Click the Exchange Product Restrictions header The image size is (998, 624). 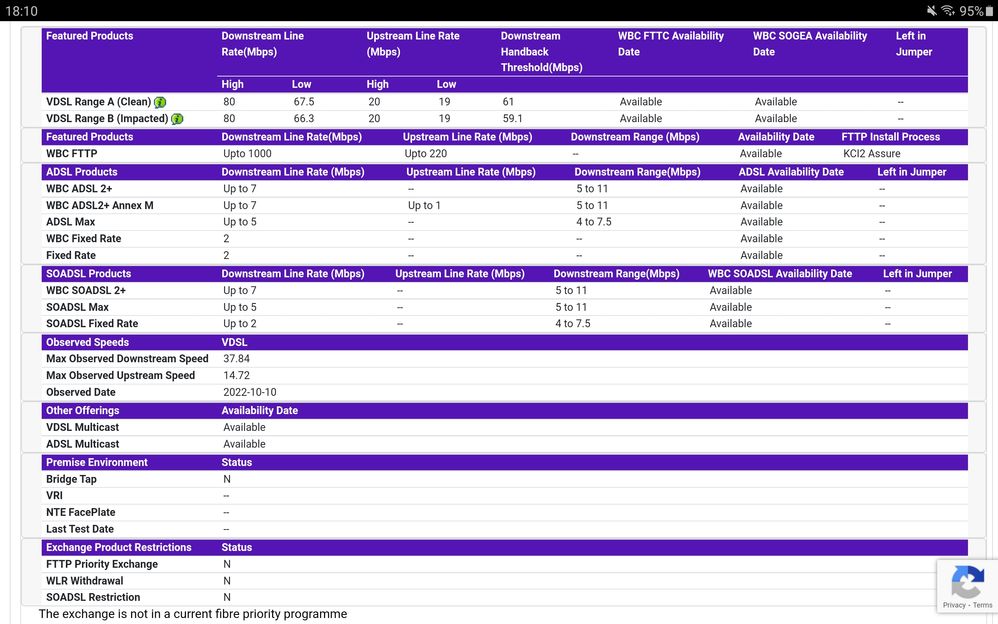click(118, 547)
